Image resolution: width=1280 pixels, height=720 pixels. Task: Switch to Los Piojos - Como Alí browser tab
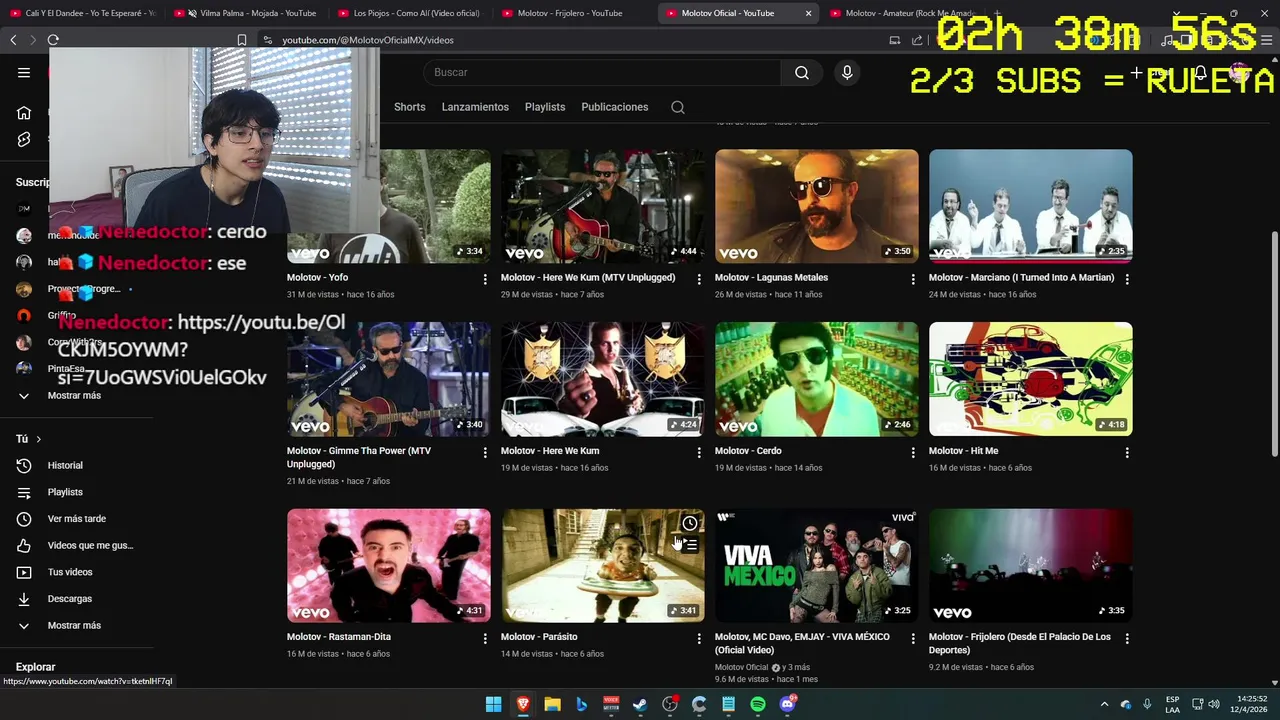click(410, 13)
